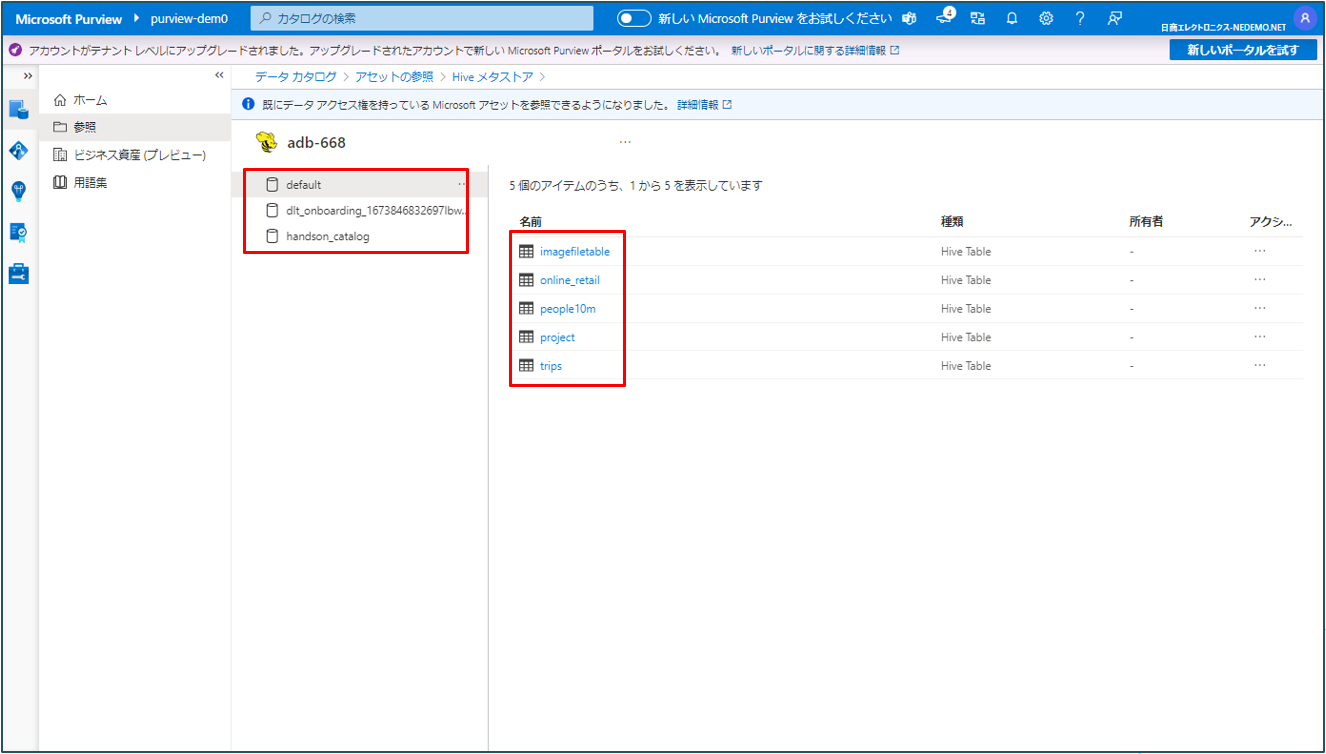
Task: Open more options for imagefiletable row
Action: pos(1259,251)
